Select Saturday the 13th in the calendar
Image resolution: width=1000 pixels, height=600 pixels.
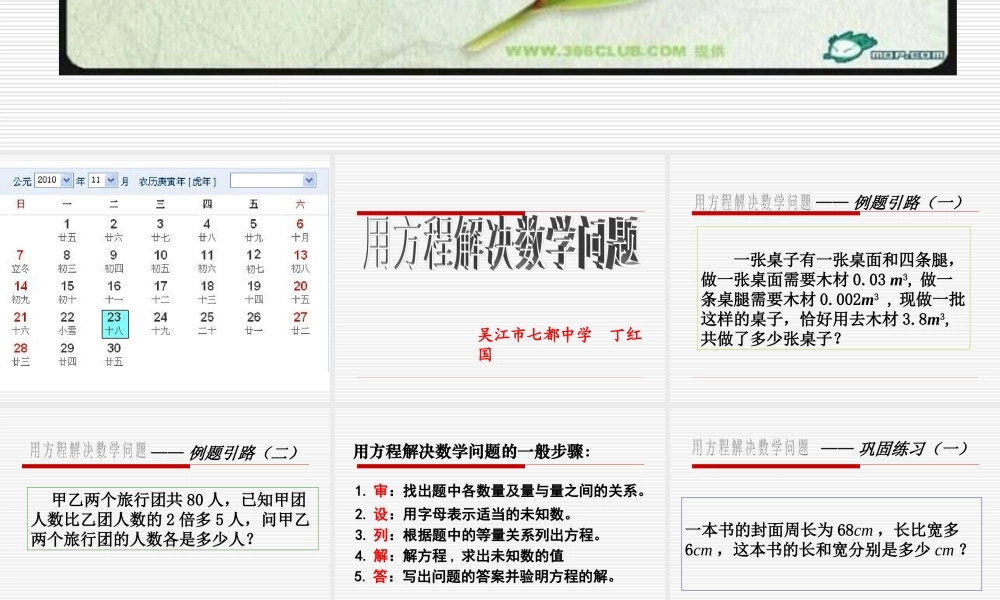(300, 261)
